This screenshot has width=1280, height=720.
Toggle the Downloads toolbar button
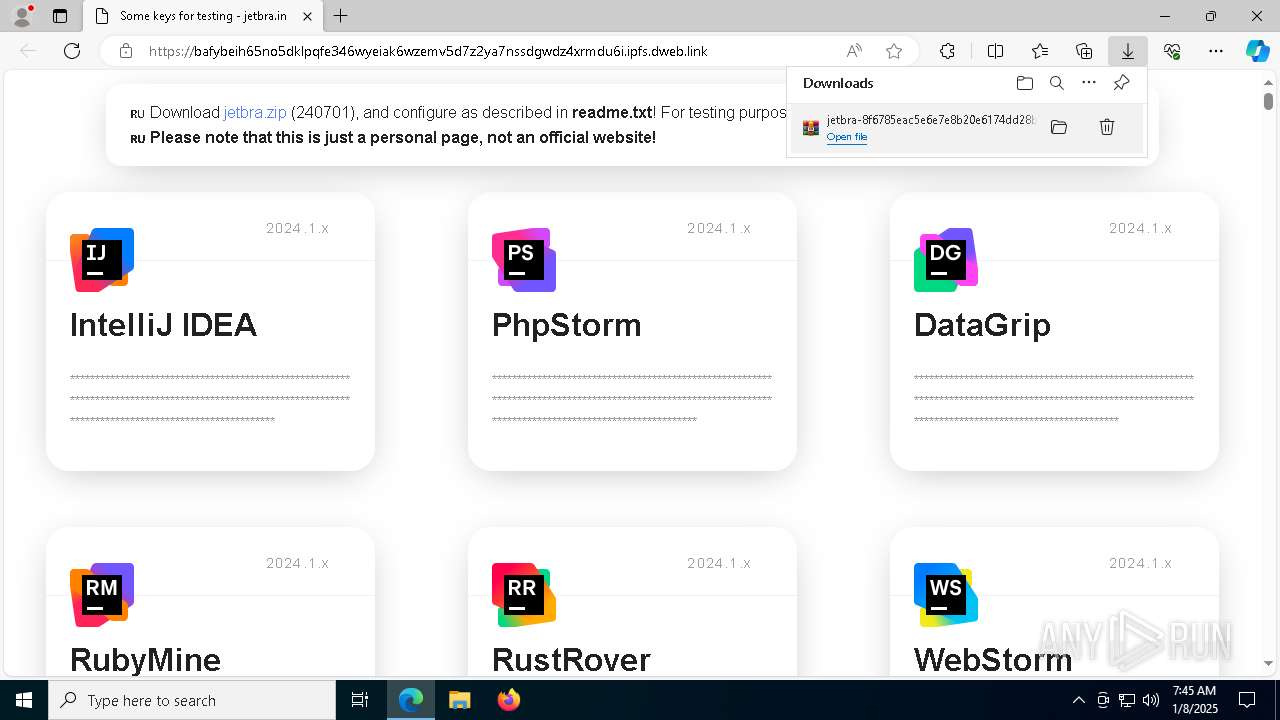coord(1128,51)
